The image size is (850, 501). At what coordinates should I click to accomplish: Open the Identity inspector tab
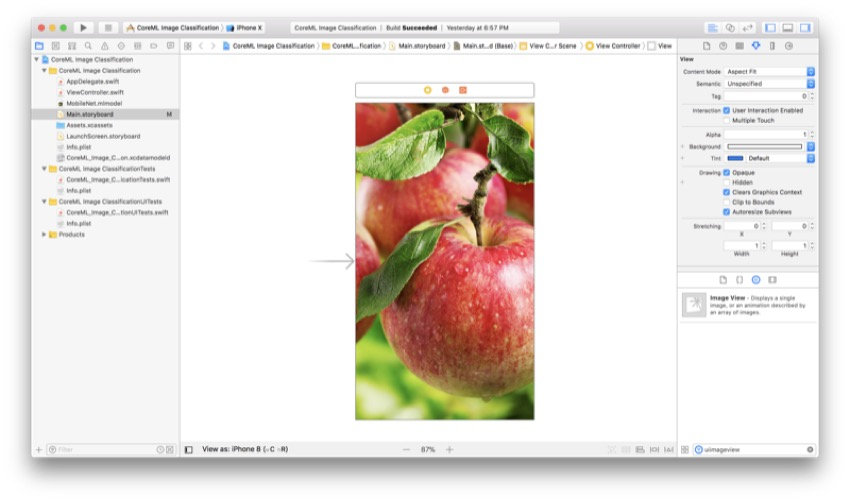coord(739,46)
